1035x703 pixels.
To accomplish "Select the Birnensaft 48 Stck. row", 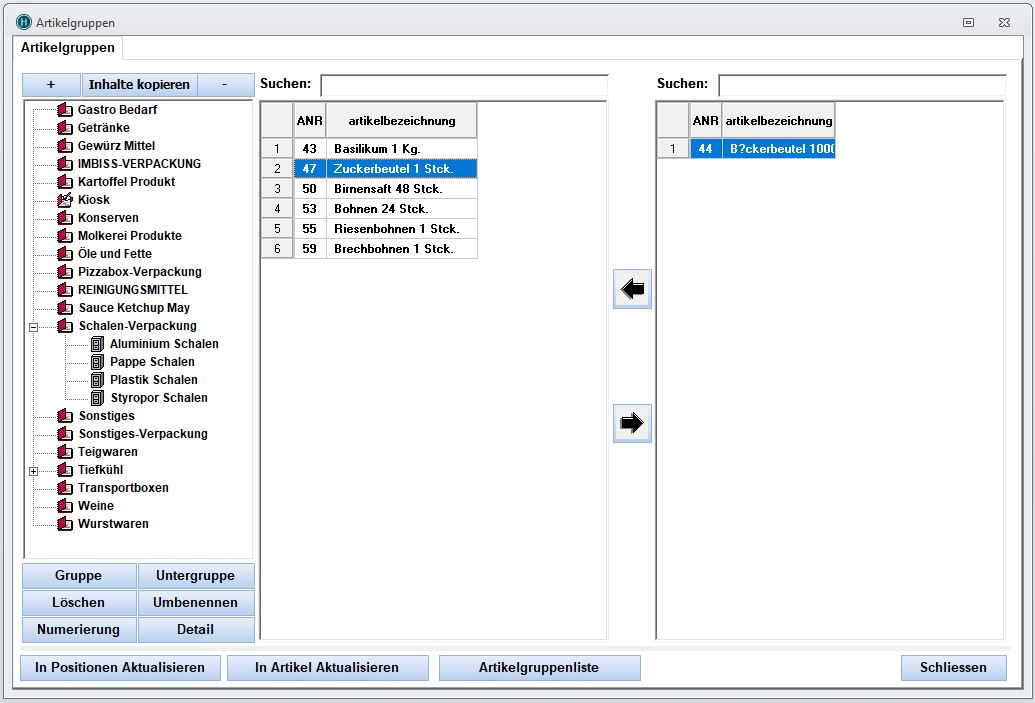I will point(386,189).
